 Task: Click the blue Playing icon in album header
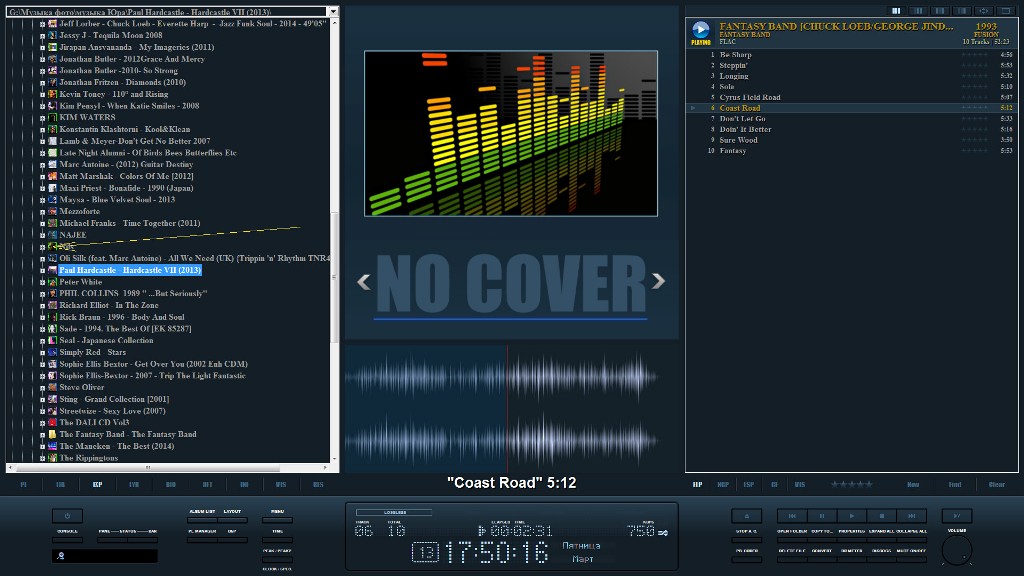701,31
